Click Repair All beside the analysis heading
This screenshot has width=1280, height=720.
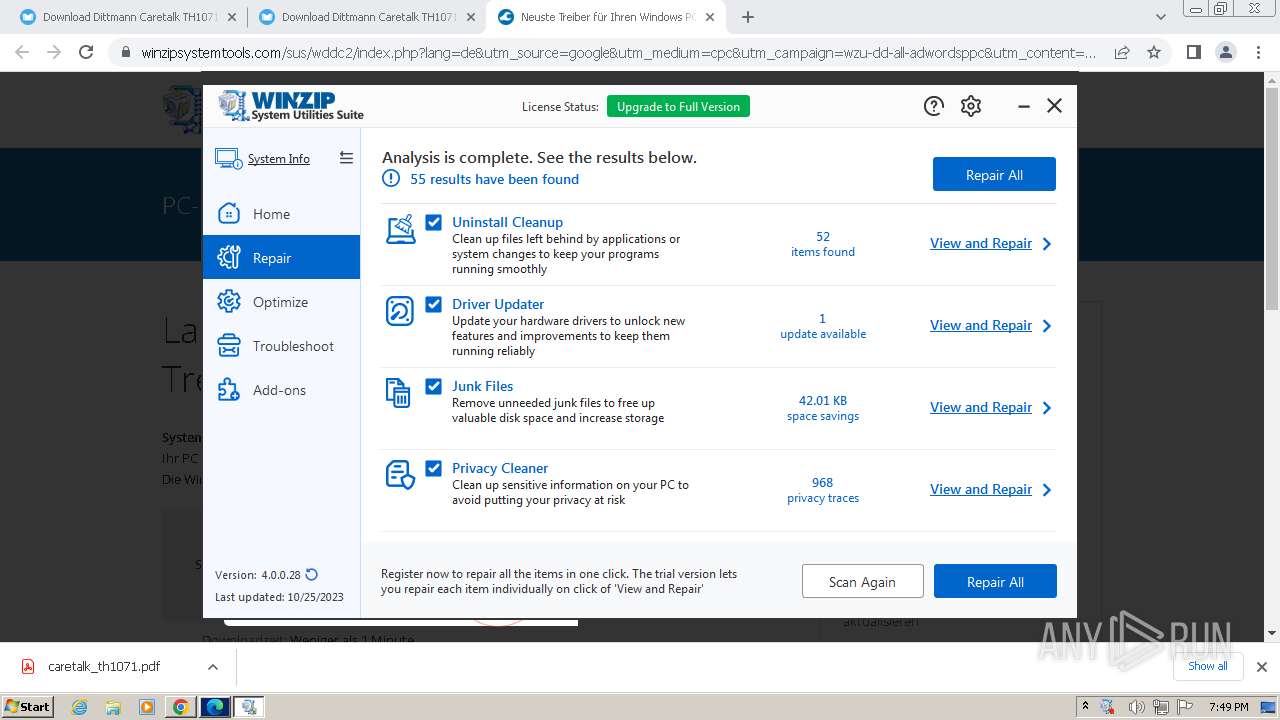pyautogui.click(x=994, y=175)
